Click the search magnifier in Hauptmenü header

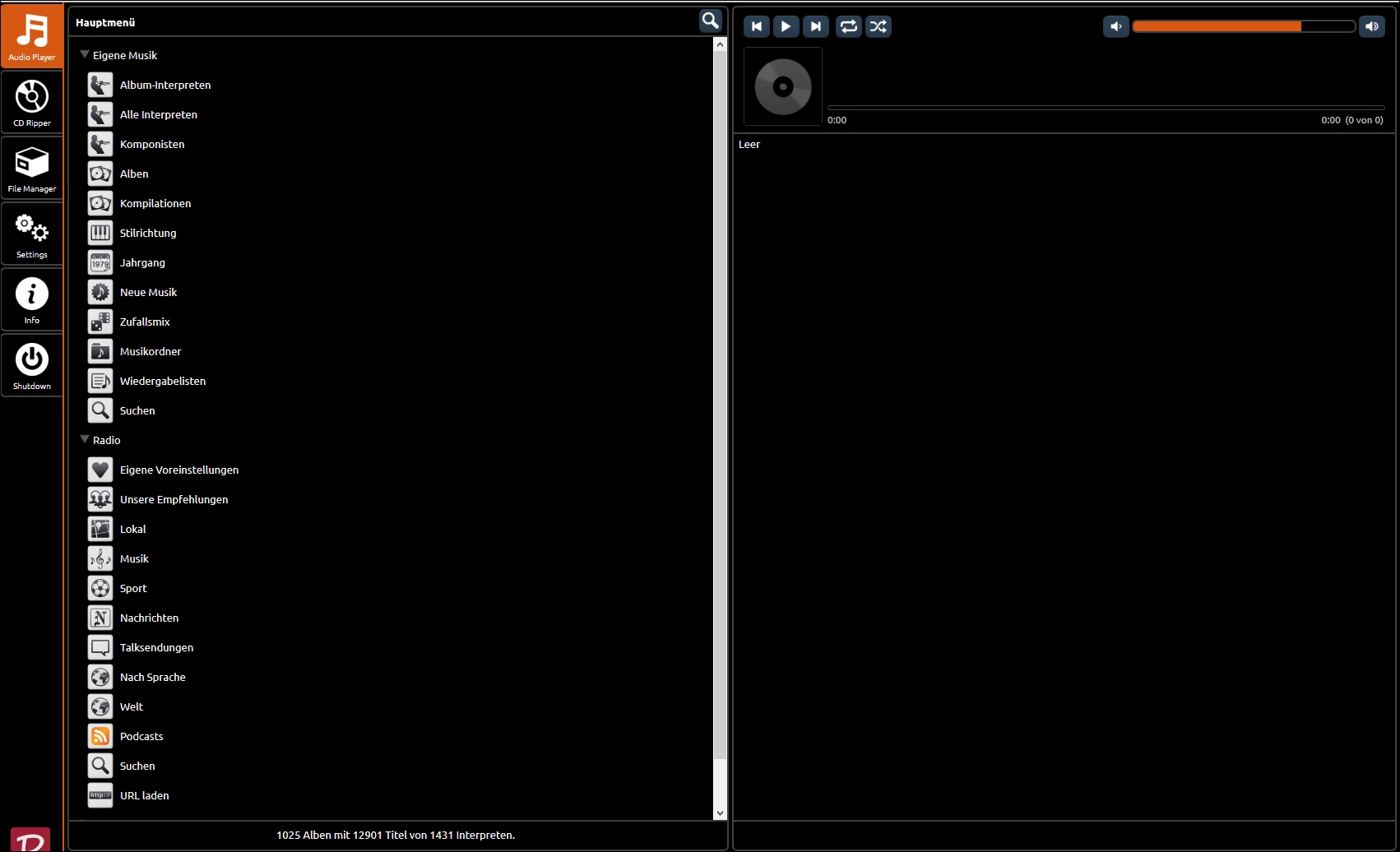point(710,21)
